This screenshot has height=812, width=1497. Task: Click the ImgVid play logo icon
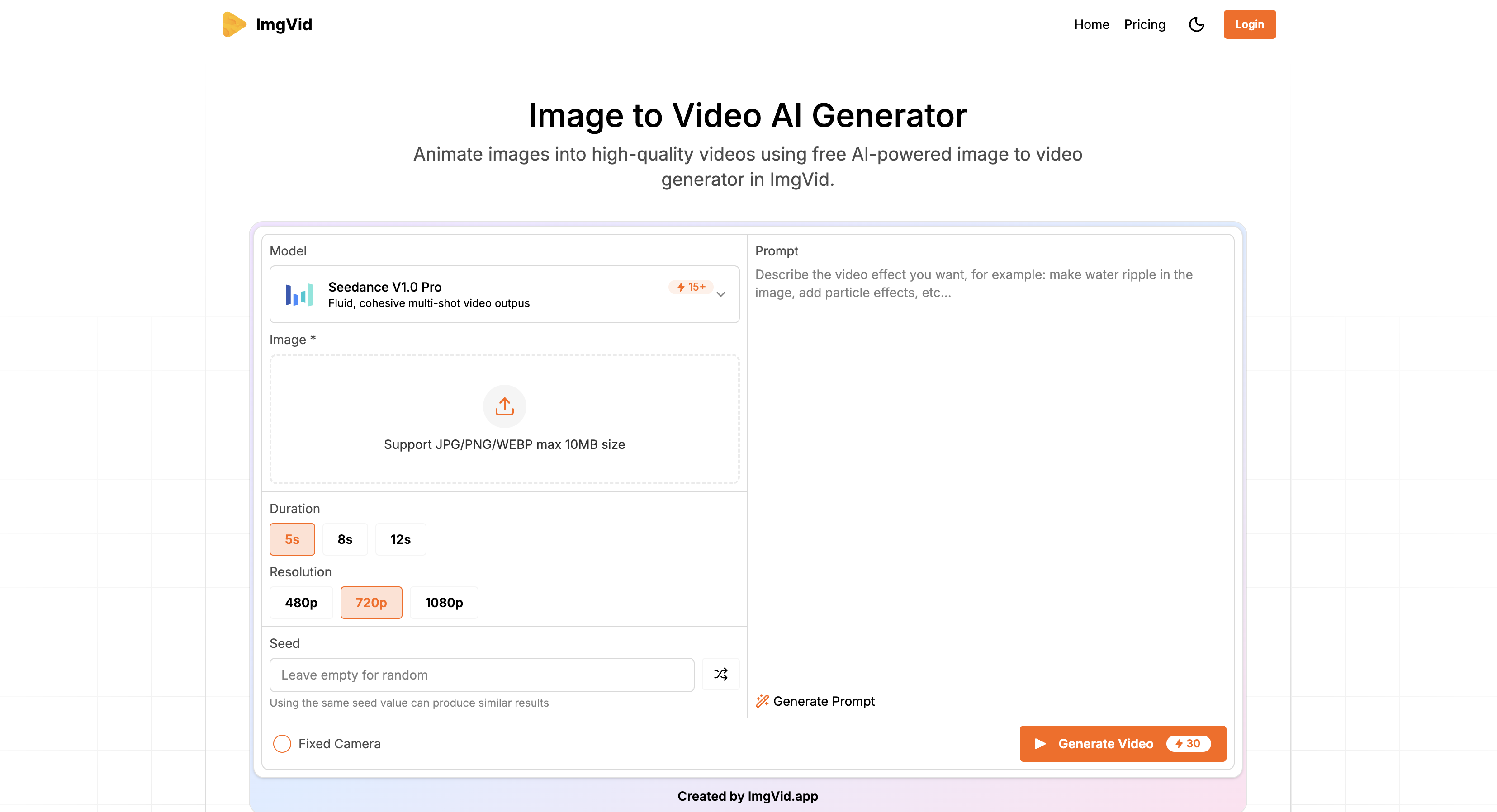coord(234,24)
